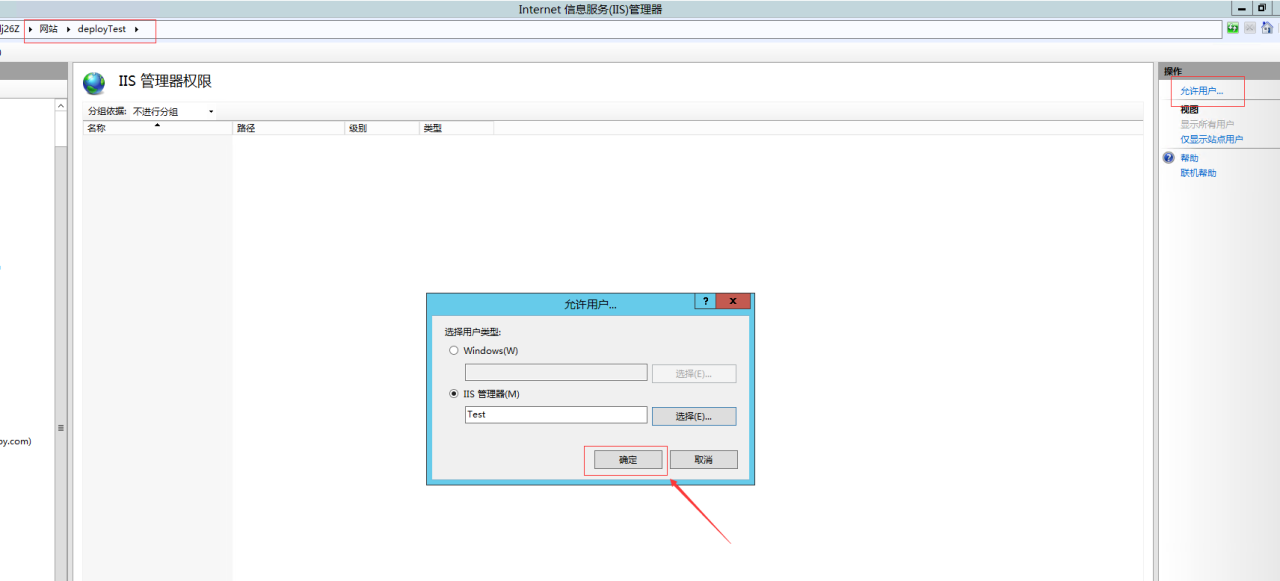Click 允许用户... action link

pos(1201,91)
